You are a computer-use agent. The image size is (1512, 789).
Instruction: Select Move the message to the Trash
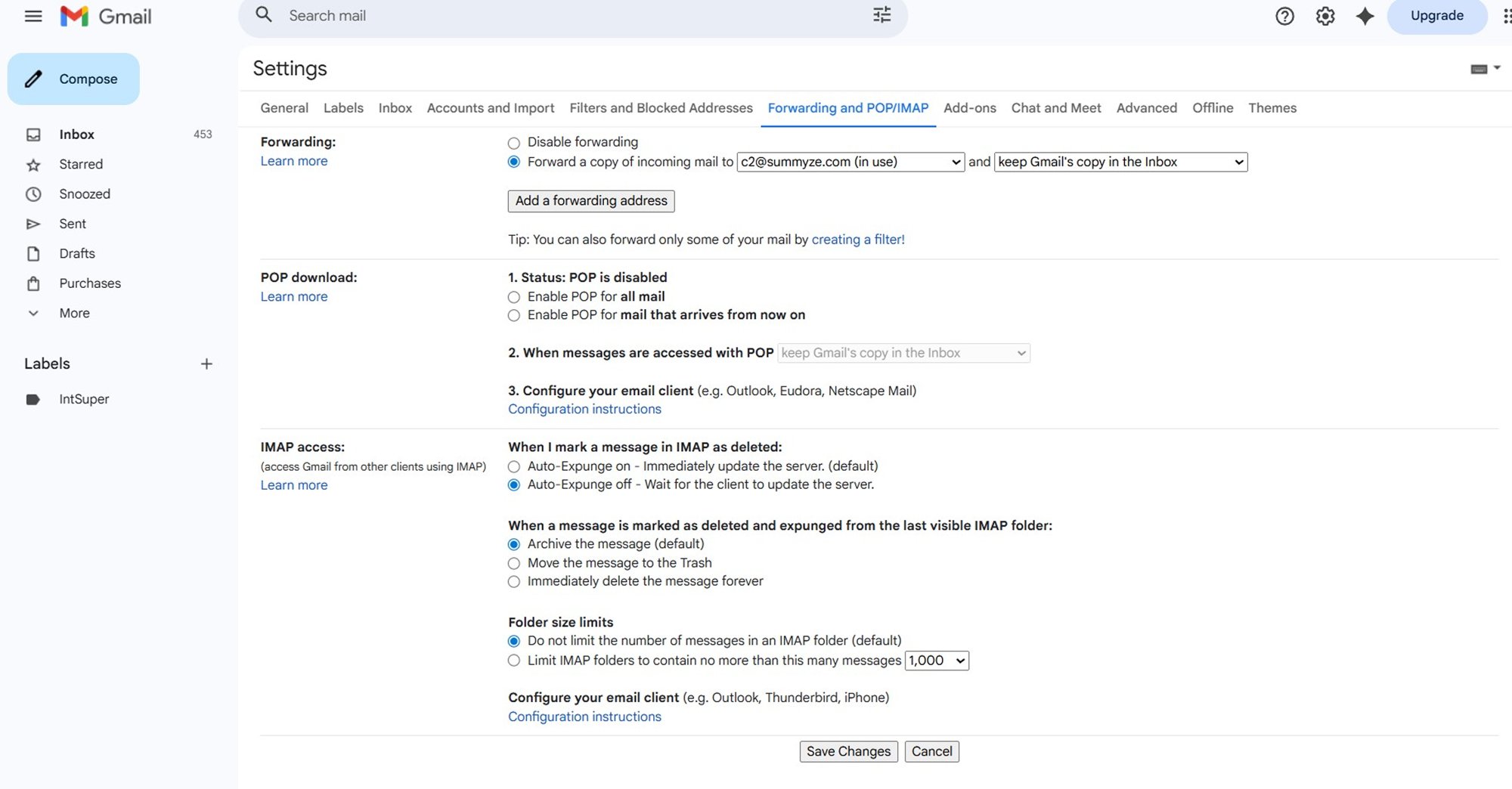coord(514,563)
